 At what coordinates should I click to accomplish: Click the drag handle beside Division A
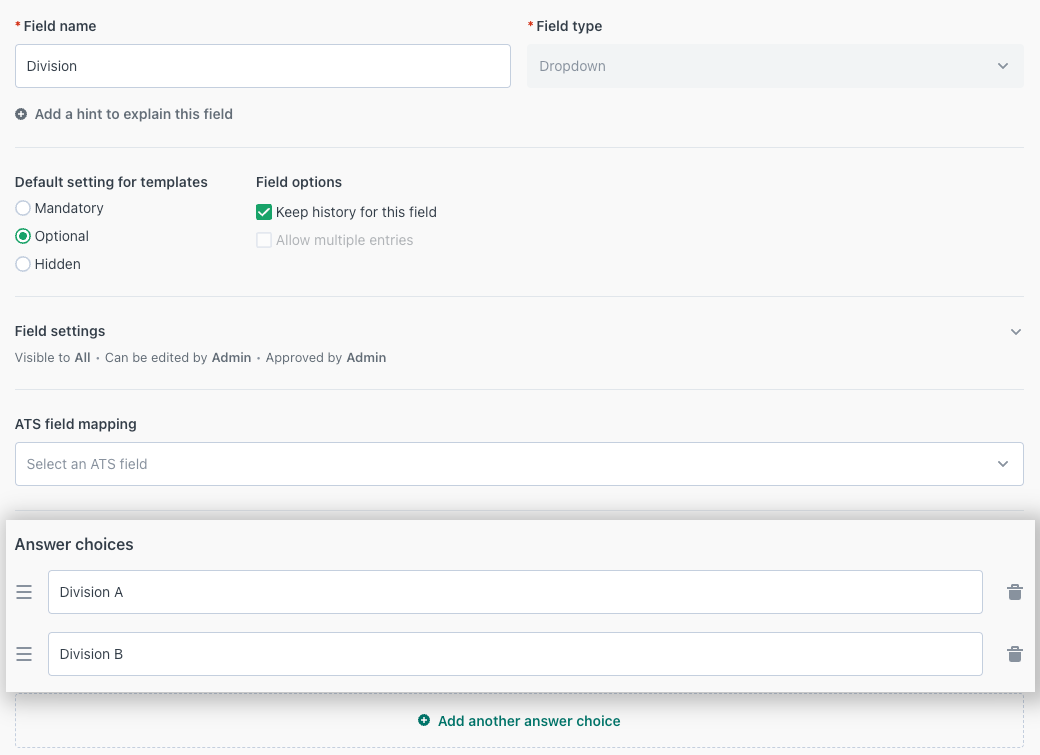(24, 592)
